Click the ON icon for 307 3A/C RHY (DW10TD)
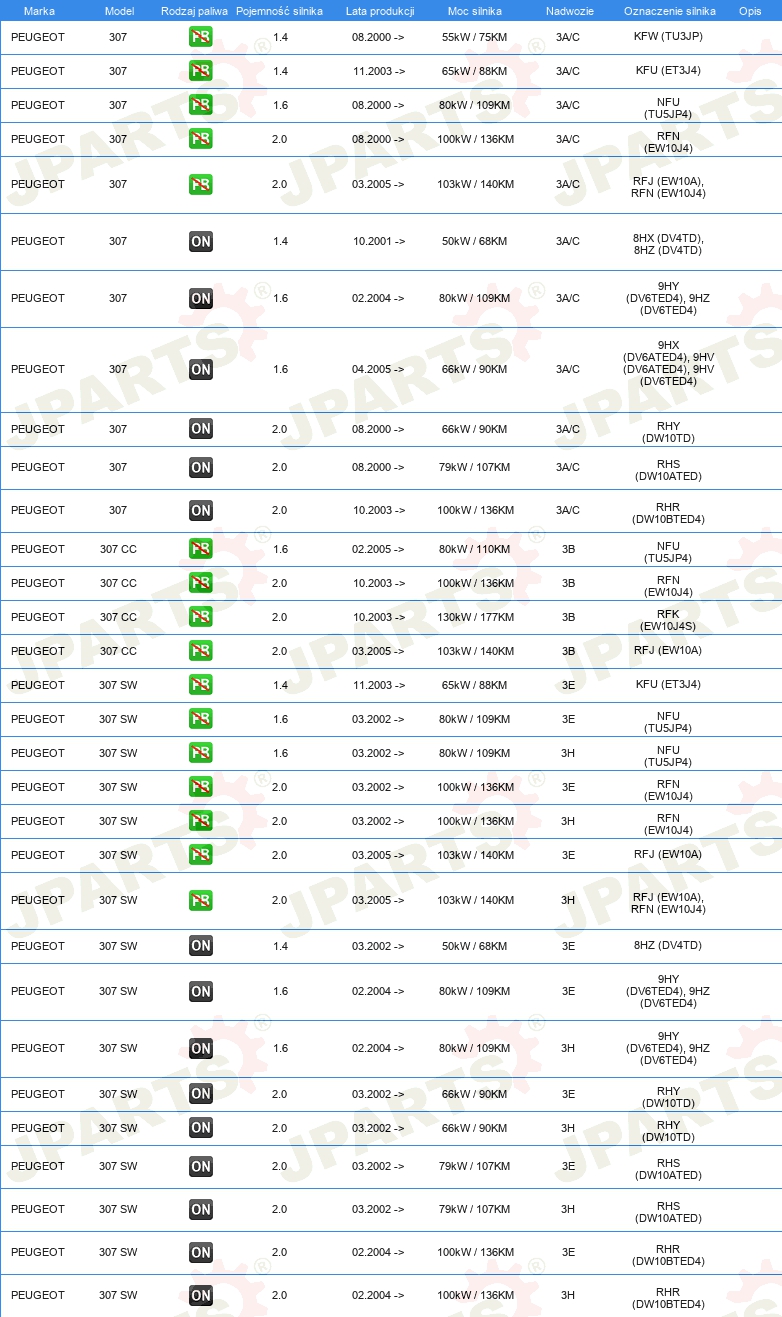 pyautogui.click(x=201, y=429)
